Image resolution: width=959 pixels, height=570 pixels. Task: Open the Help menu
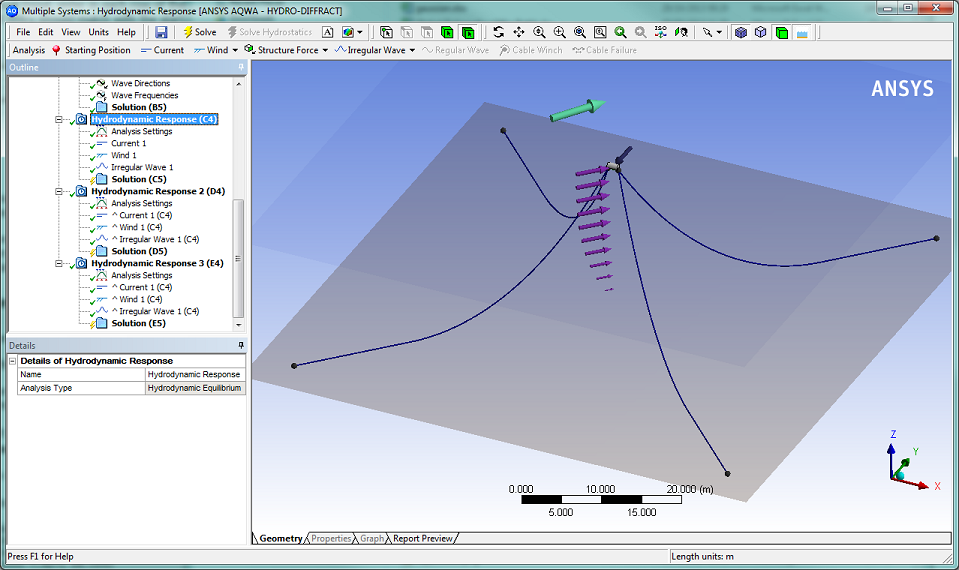point(127,32)
